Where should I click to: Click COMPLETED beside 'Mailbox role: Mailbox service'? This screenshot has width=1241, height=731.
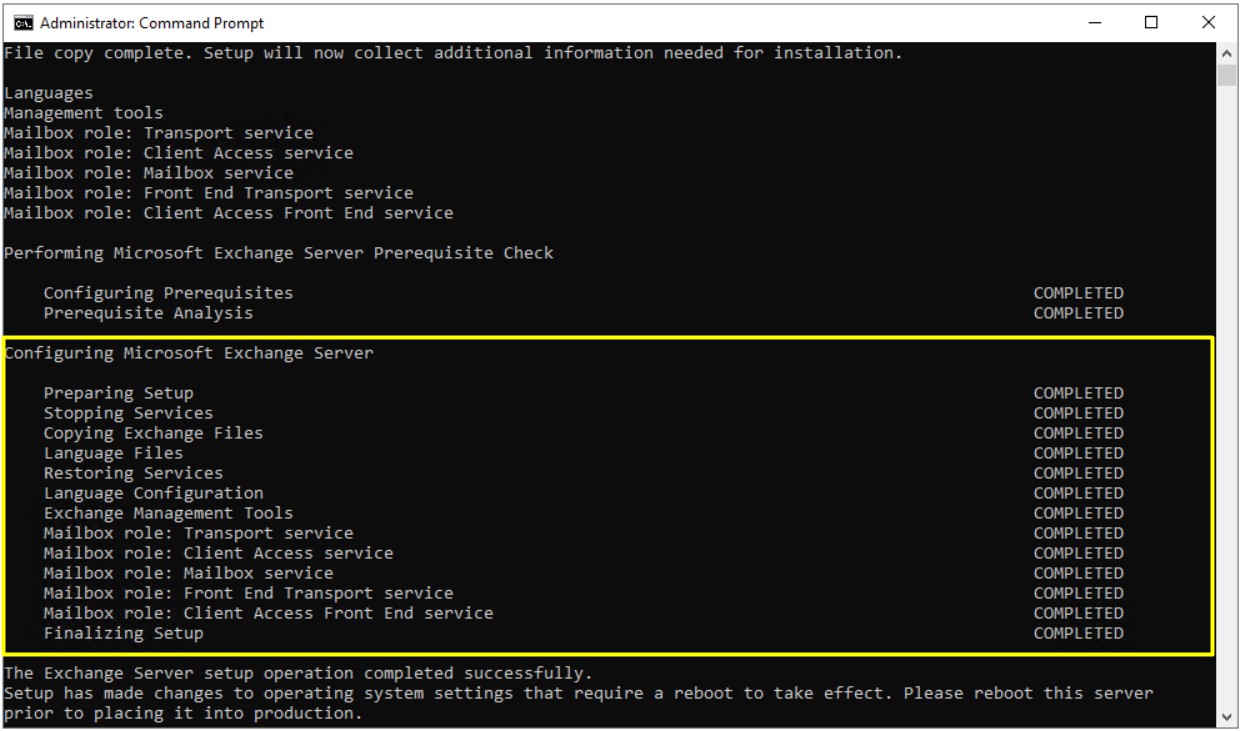click(1079, 573)
